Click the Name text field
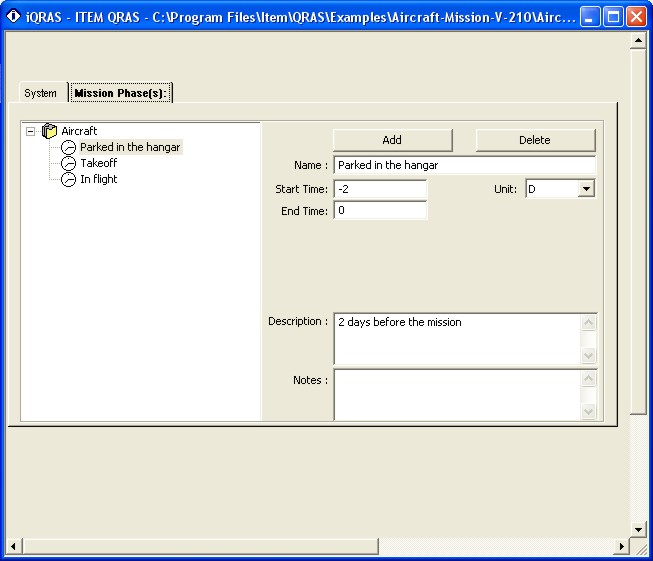The image size is (653, 561). point(463,165)
